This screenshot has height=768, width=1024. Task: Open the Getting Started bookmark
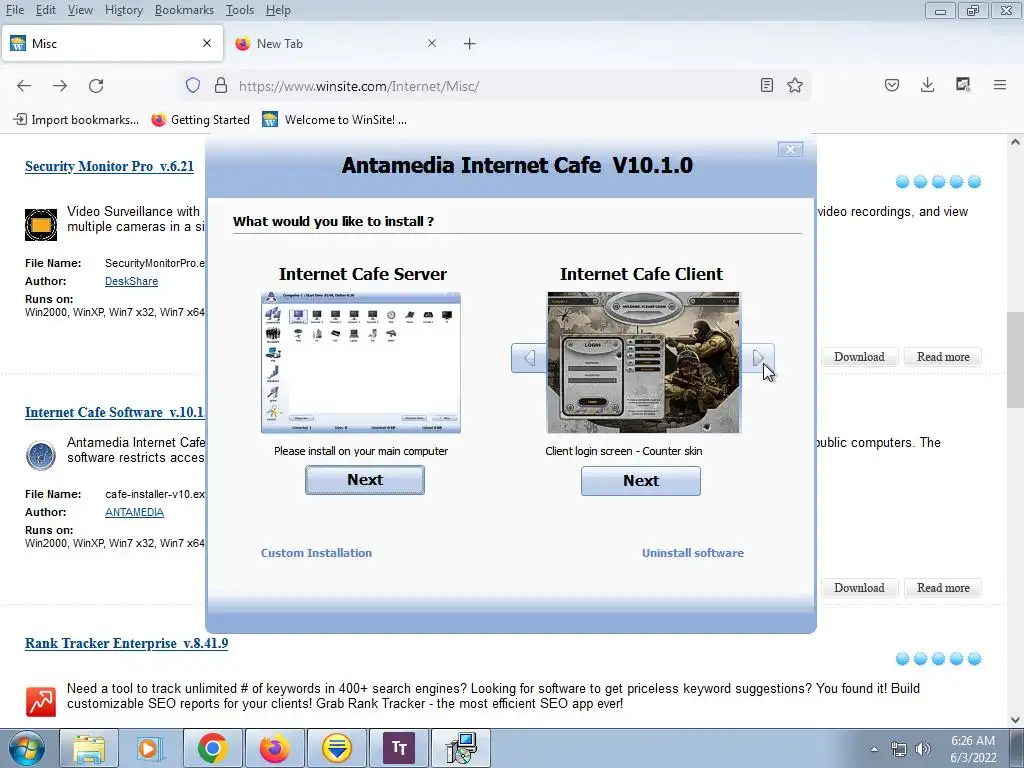point(201,120)
